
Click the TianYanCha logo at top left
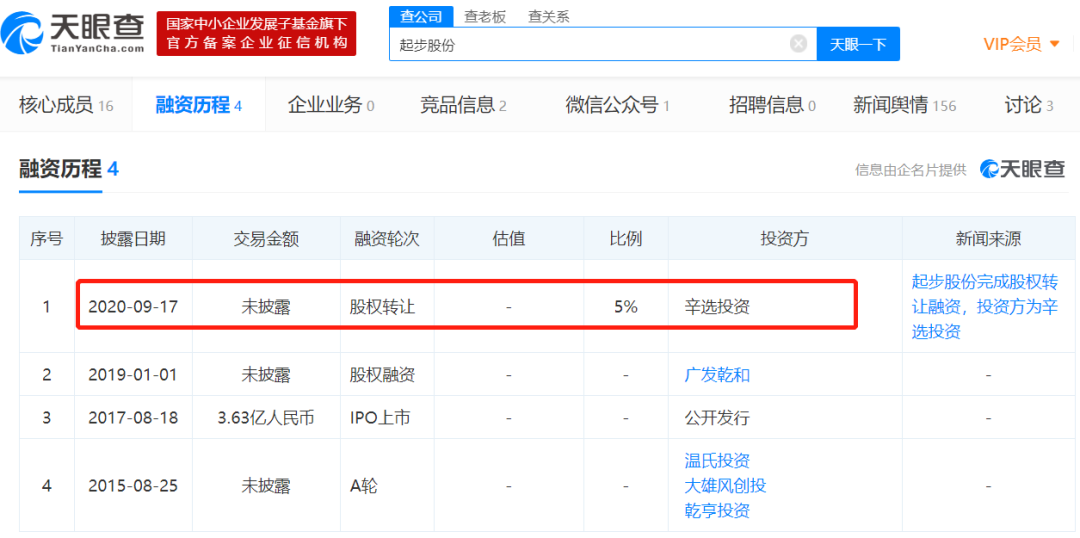(73, 32)
